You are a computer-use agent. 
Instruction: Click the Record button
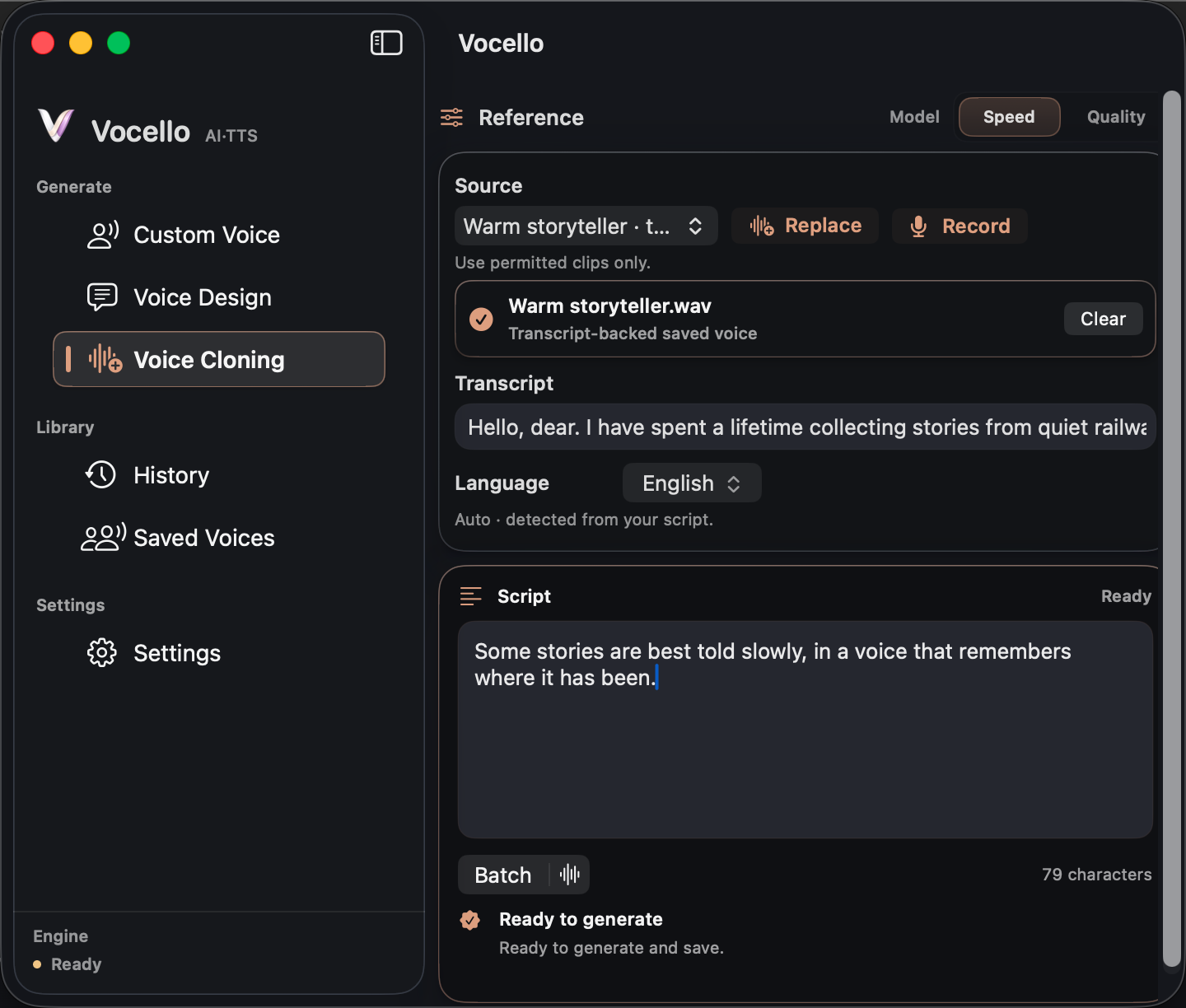tap(960, 226)
